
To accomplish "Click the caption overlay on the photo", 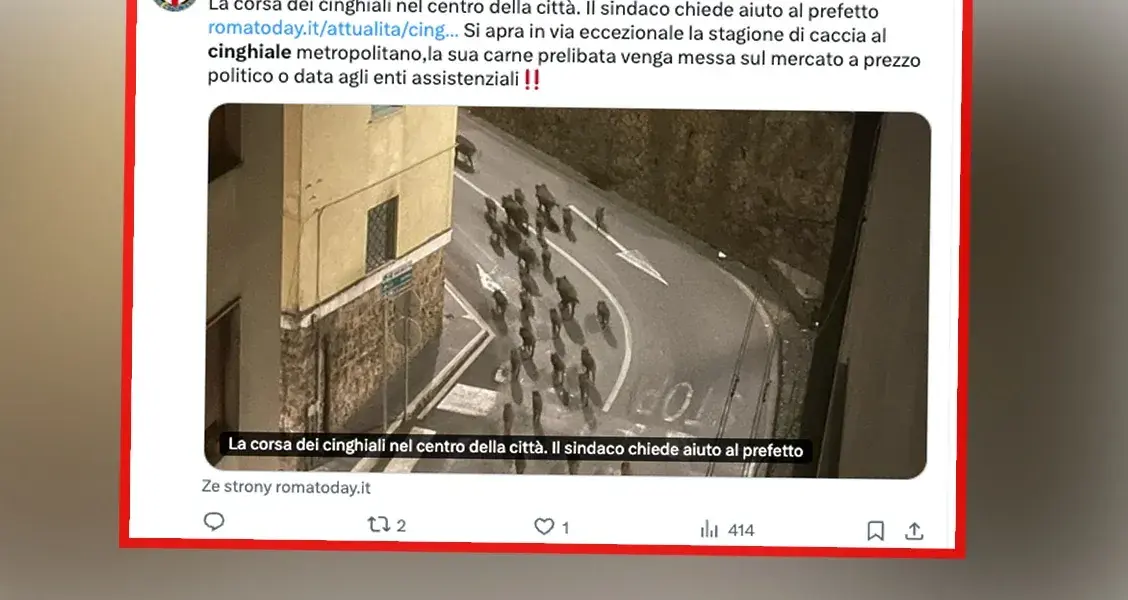I will [515, 447].
